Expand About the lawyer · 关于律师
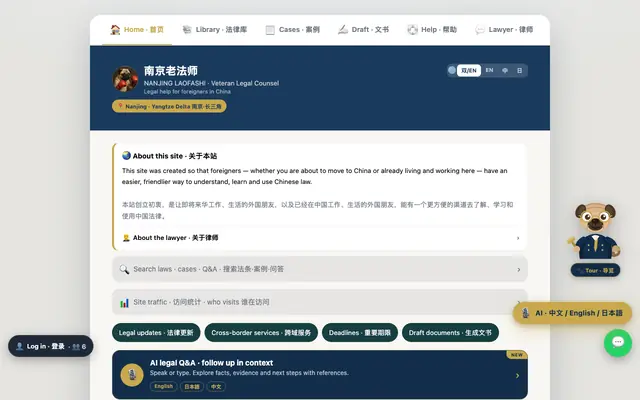Image resolution: width=640 pixels, height=400 pixels. (321, 238)
